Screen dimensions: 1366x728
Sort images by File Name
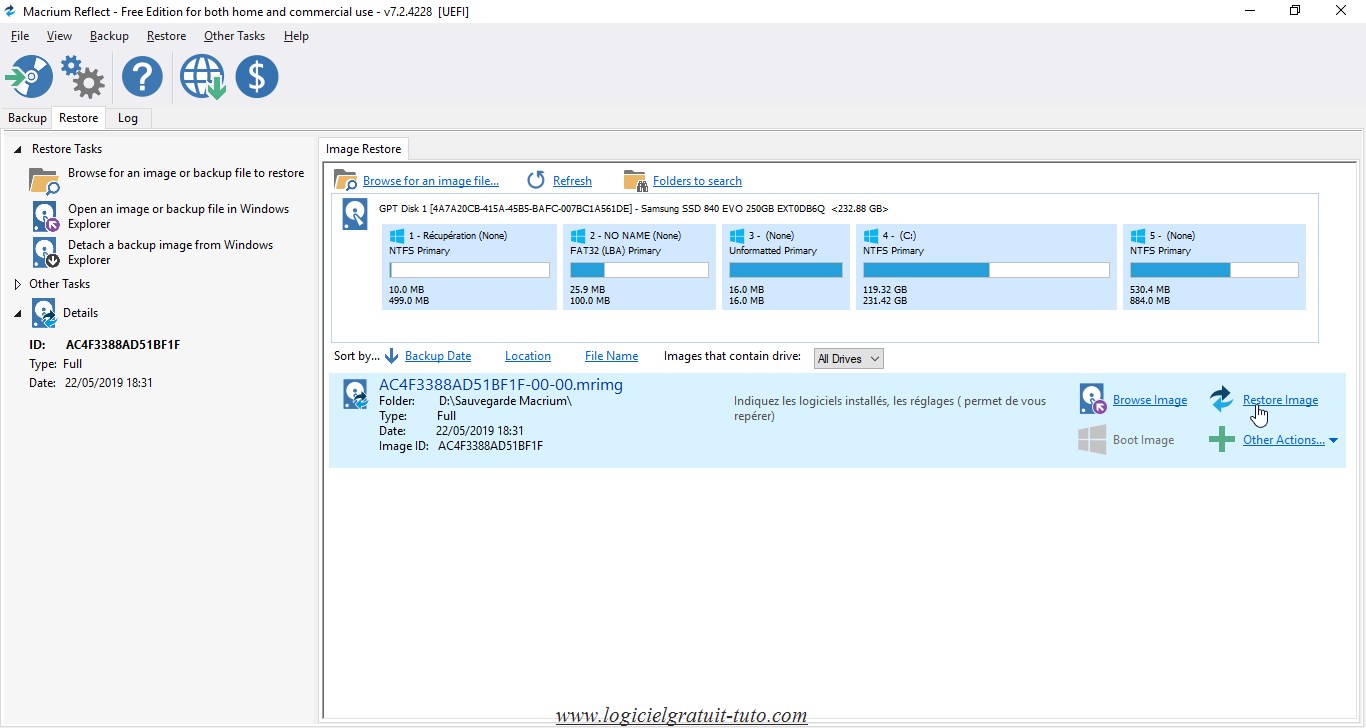(611, 356)
